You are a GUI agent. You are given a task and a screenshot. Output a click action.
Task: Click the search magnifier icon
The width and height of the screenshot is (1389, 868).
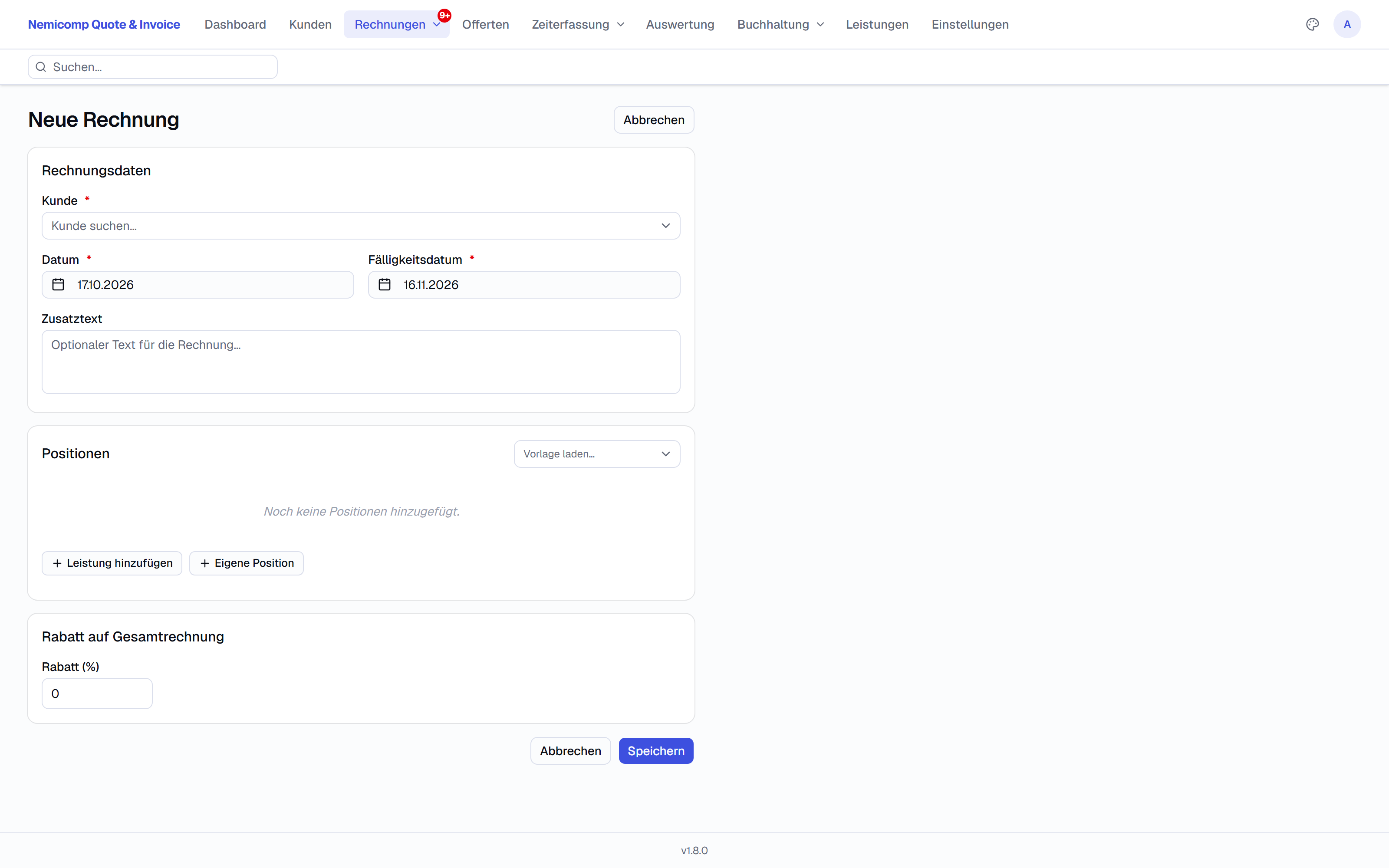[x=41, y=67]
